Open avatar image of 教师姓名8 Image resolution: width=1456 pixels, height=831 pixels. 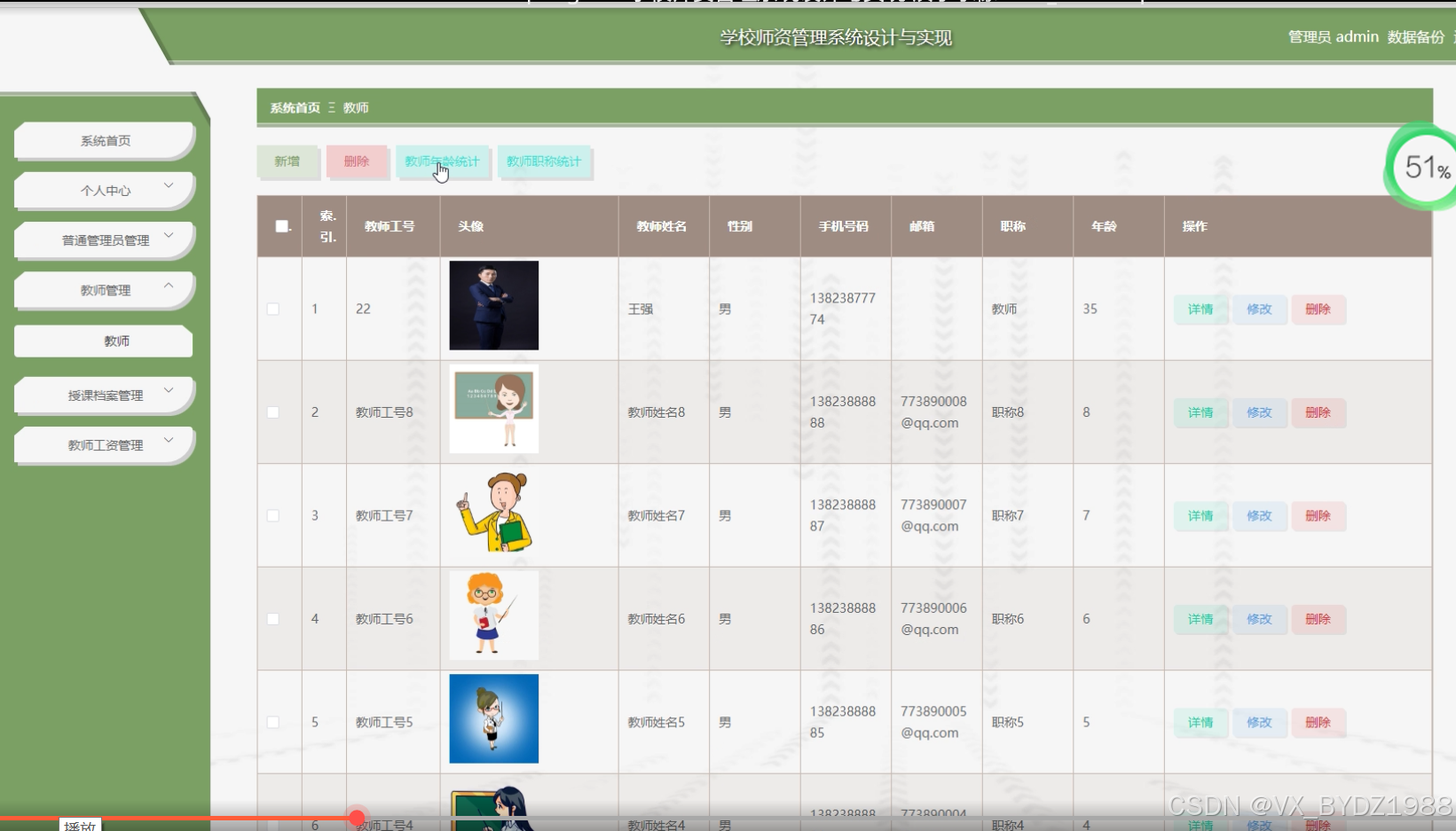coord(494,409)
